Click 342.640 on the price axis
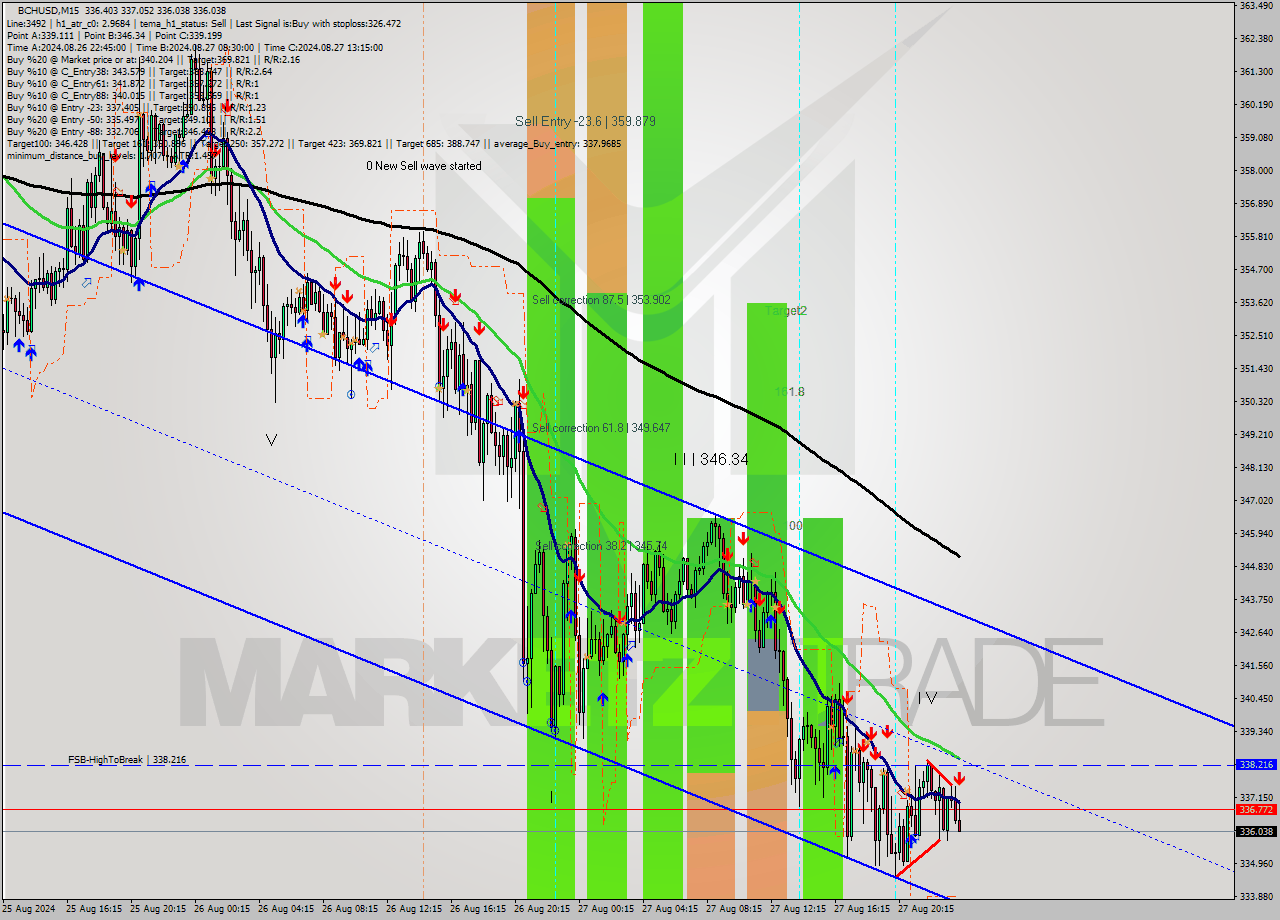The width and height of the screenshot is (1280, 920). (1256, 633)
